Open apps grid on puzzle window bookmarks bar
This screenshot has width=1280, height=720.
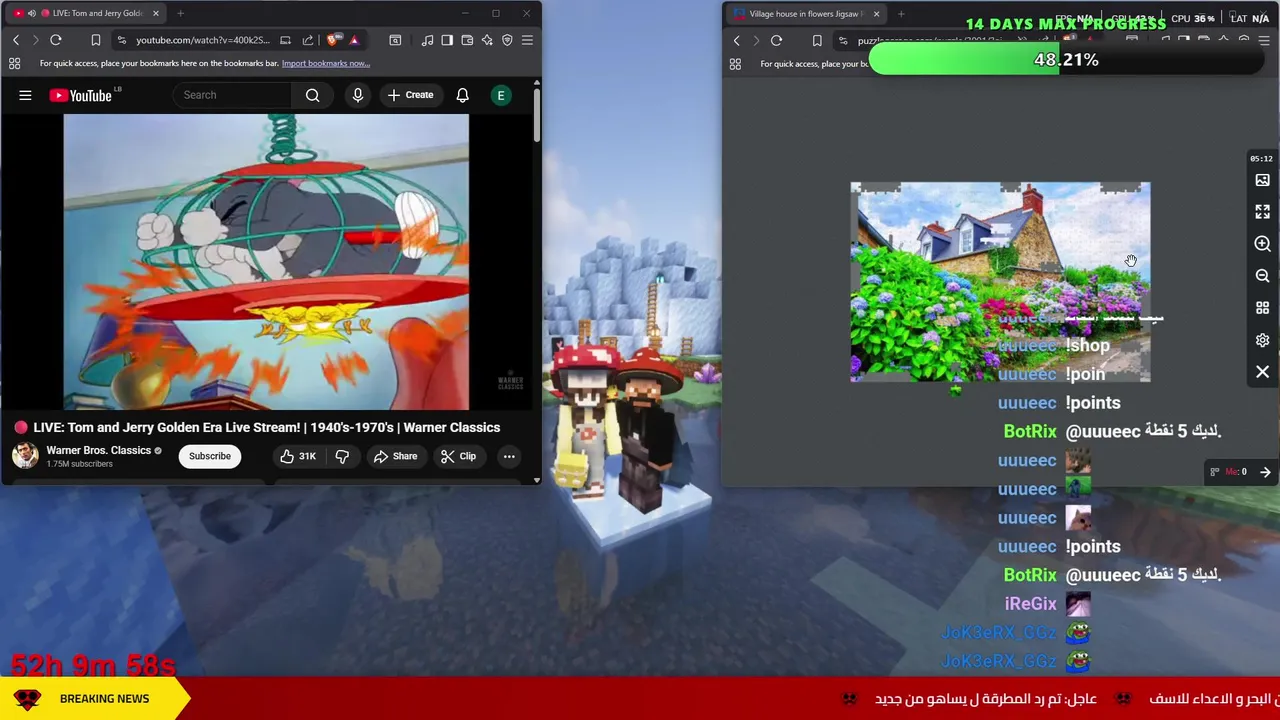[735, 64]
